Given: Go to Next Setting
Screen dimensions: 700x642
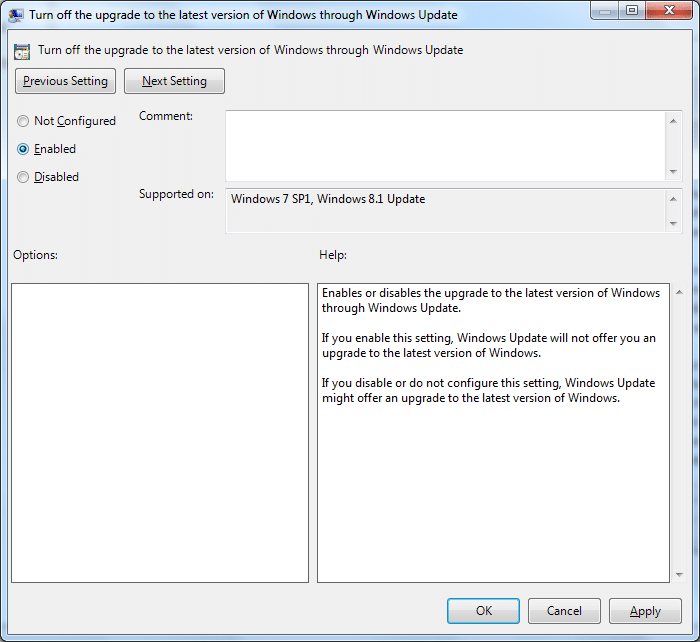Looking at the screenshot, I should (x=174, y=81).
